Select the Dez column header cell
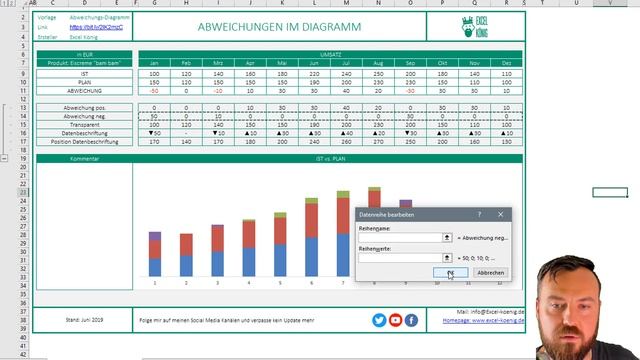 click(x=507, y=63)
